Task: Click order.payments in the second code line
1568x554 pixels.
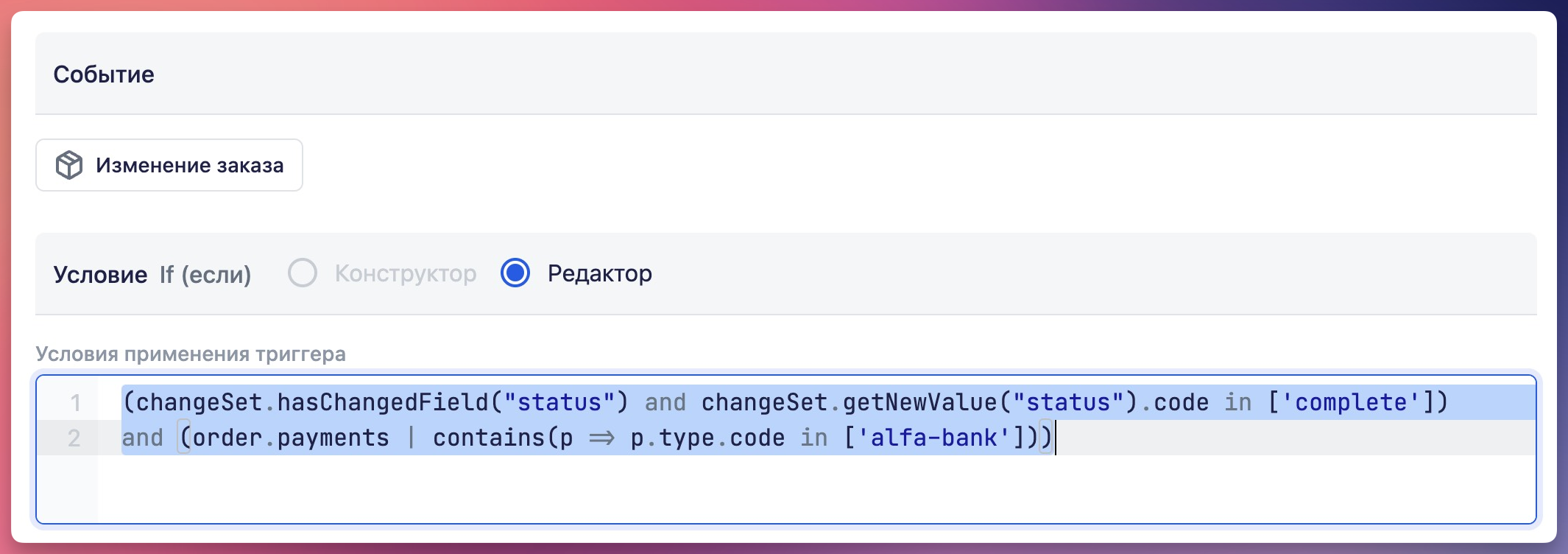Action: (x=291, y=438)
